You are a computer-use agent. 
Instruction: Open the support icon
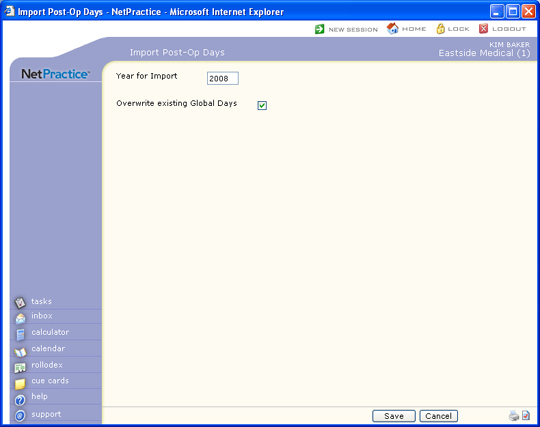click(20, 416)
